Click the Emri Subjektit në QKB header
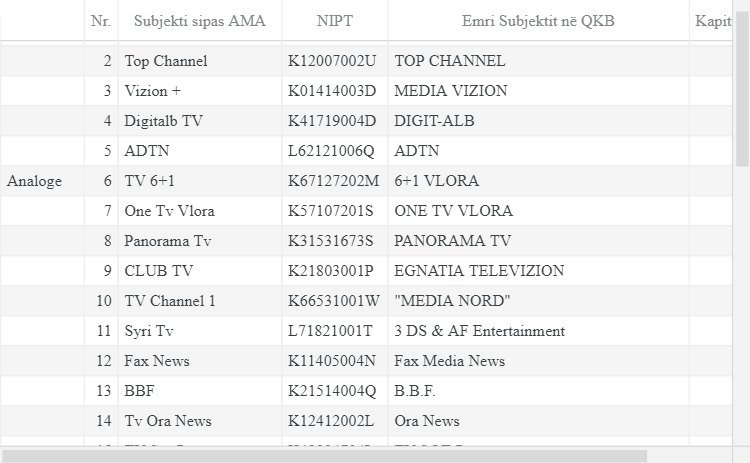 tap(538, 21)
